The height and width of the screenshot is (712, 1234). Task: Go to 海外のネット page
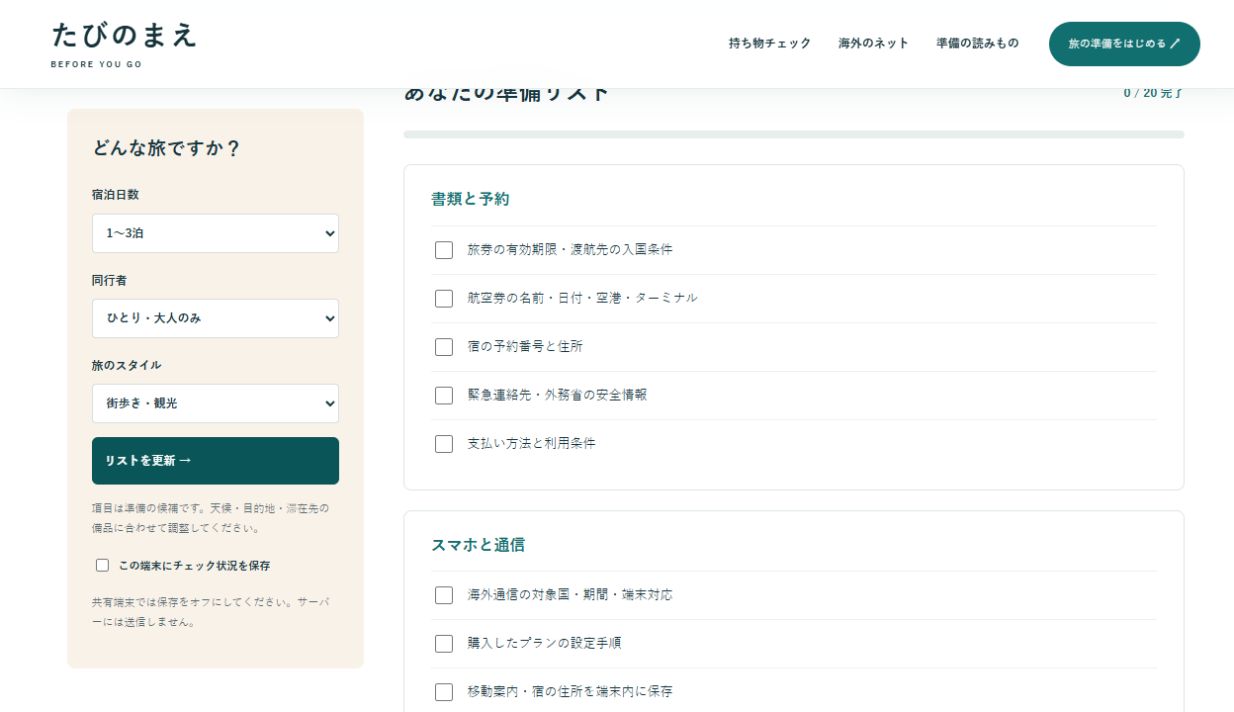(x=874, y=43)
